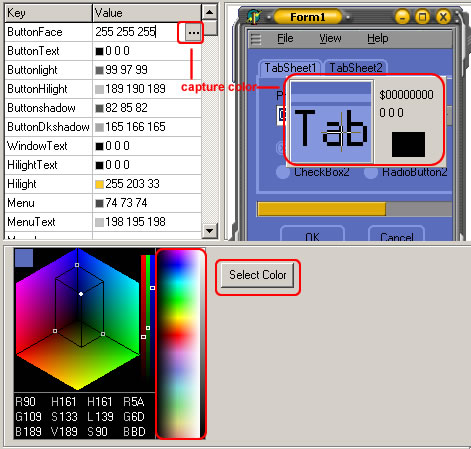Click the dark Menu color swatch icon
The image size is (471, 449).
[x=99, y=203]
